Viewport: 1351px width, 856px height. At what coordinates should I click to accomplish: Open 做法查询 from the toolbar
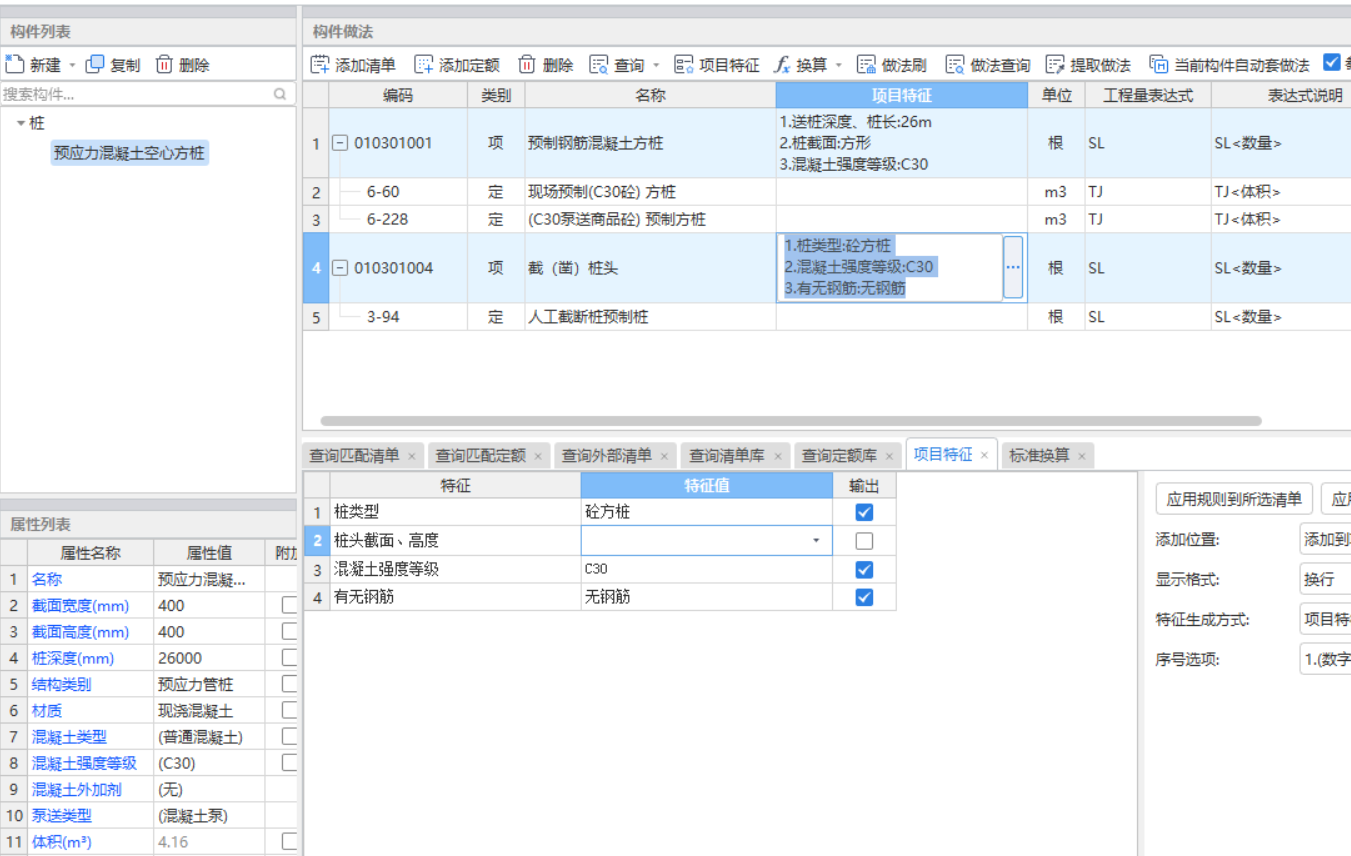(x=988, y=65)
